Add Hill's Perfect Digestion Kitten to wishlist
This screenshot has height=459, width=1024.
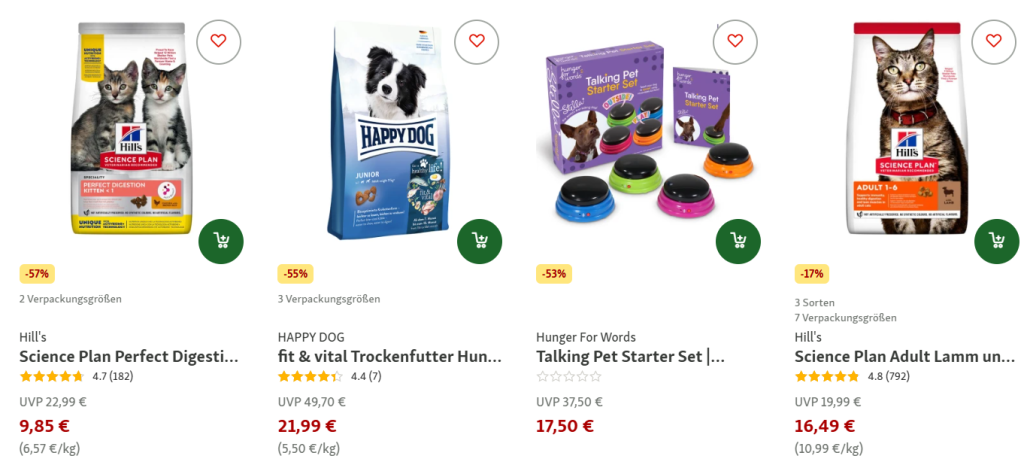tap(218, 41)
